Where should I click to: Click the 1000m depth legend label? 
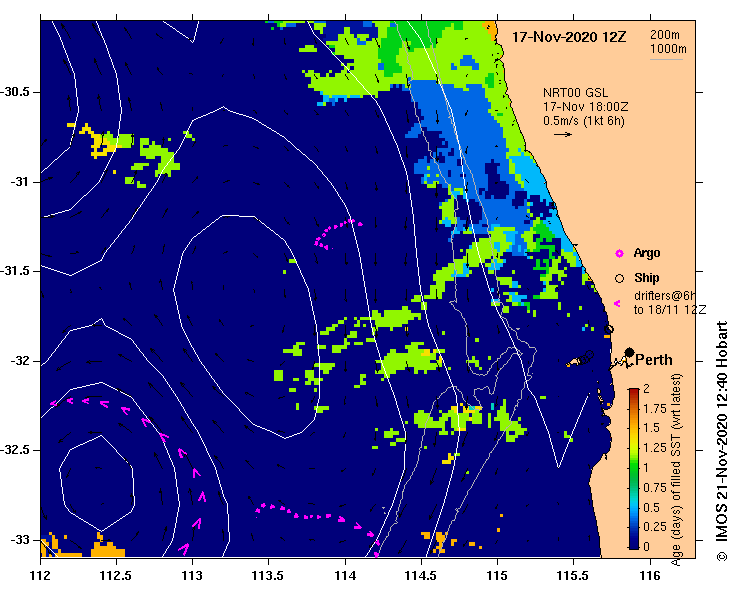coord(668,49)
